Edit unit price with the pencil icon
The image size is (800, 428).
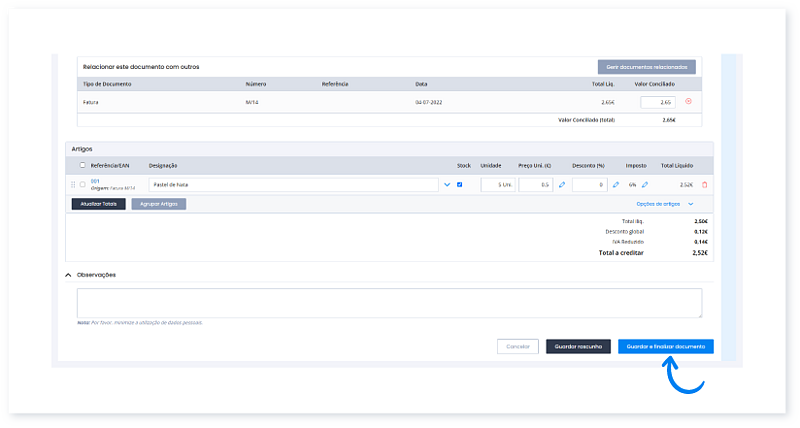pos(562,185)
